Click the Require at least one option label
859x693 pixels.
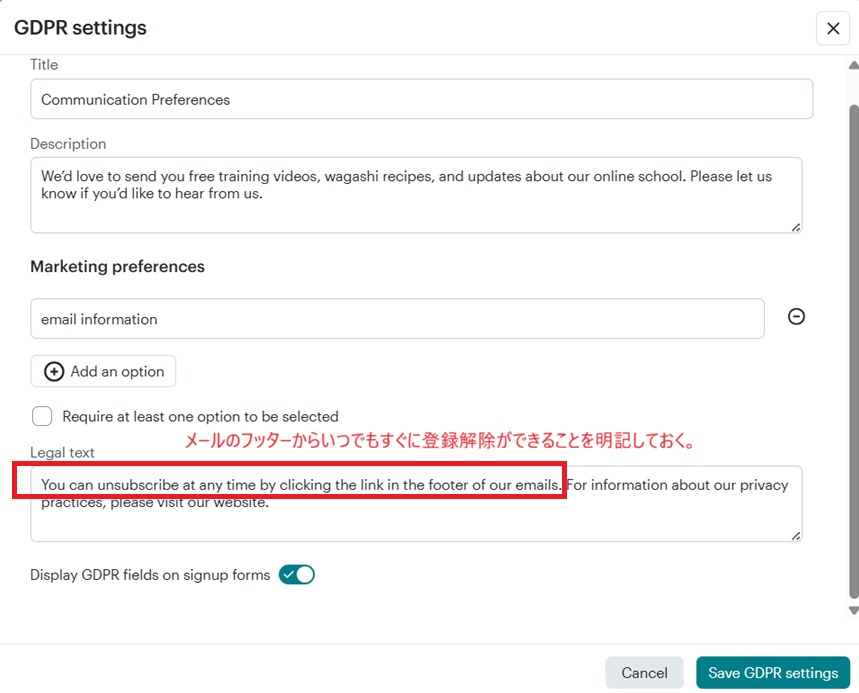pos(200,416)
